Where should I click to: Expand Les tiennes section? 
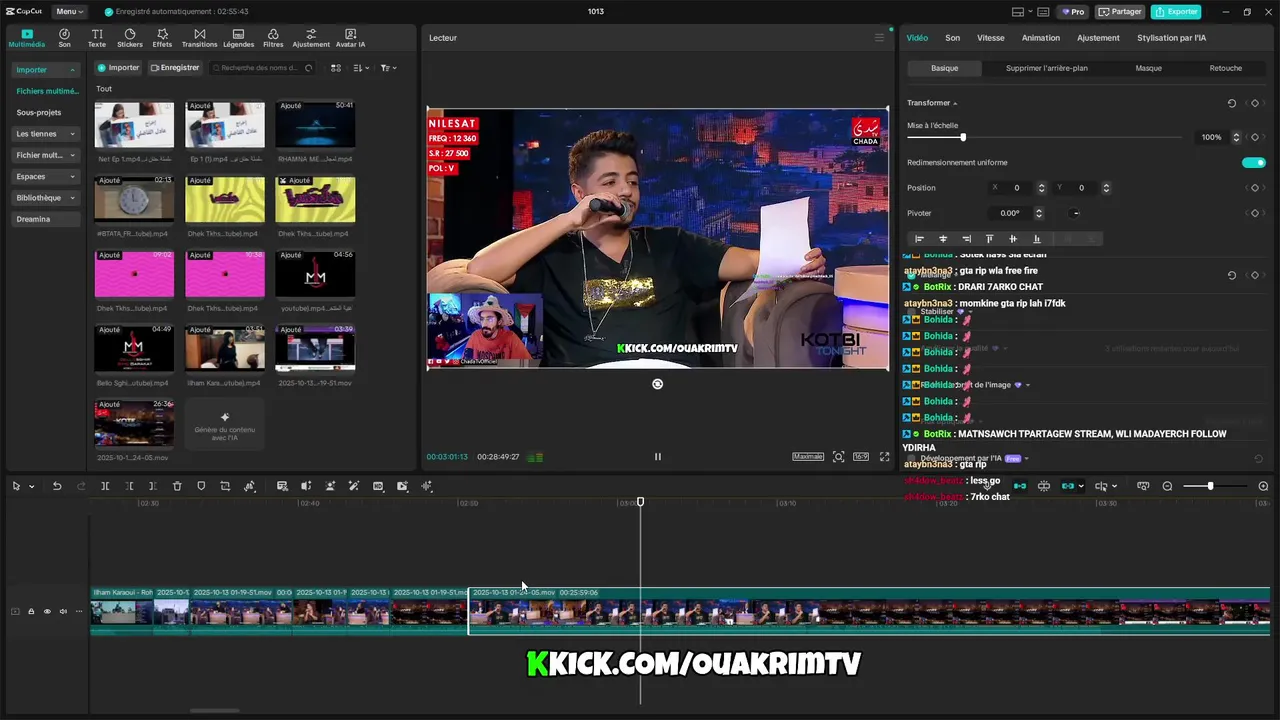coord(72,134)
